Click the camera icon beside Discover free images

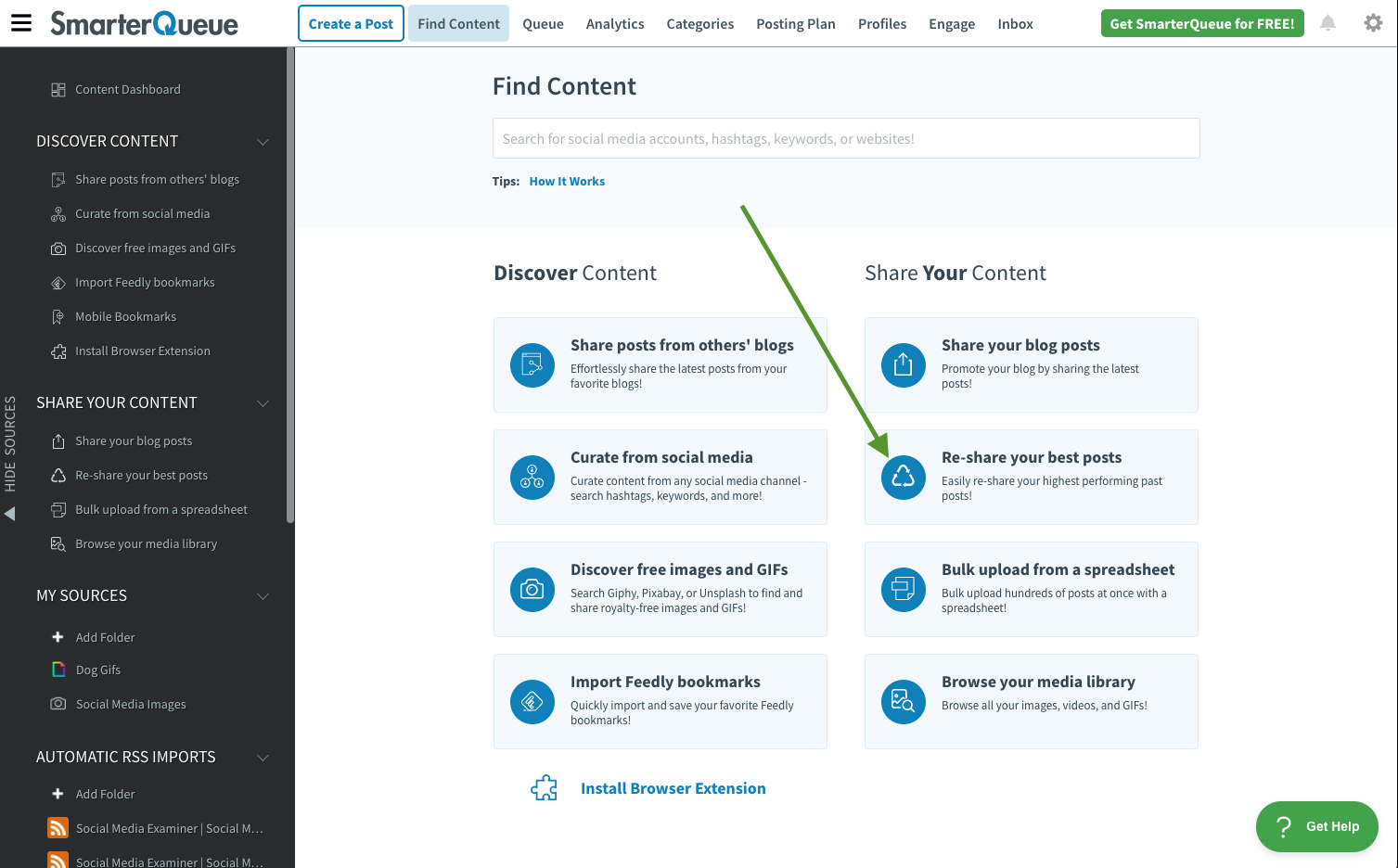[x=58, y=249]
